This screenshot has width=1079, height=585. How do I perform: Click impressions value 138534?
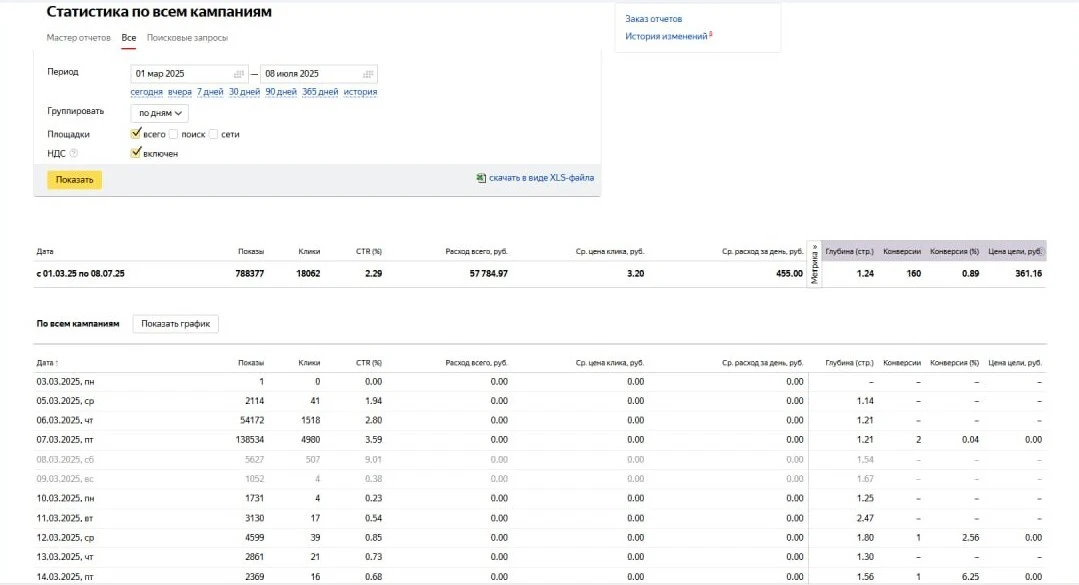249,439
